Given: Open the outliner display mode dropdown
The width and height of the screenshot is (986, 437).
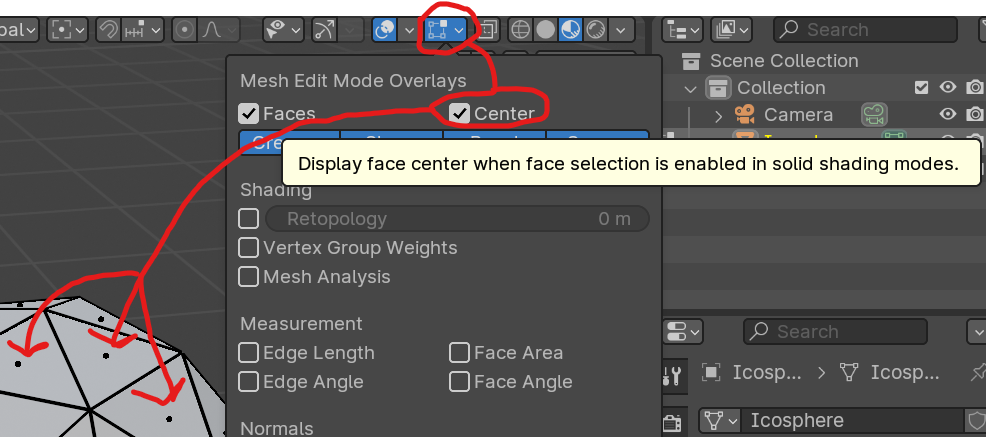Looking at the screenshot, I should [x=684, y=30].
